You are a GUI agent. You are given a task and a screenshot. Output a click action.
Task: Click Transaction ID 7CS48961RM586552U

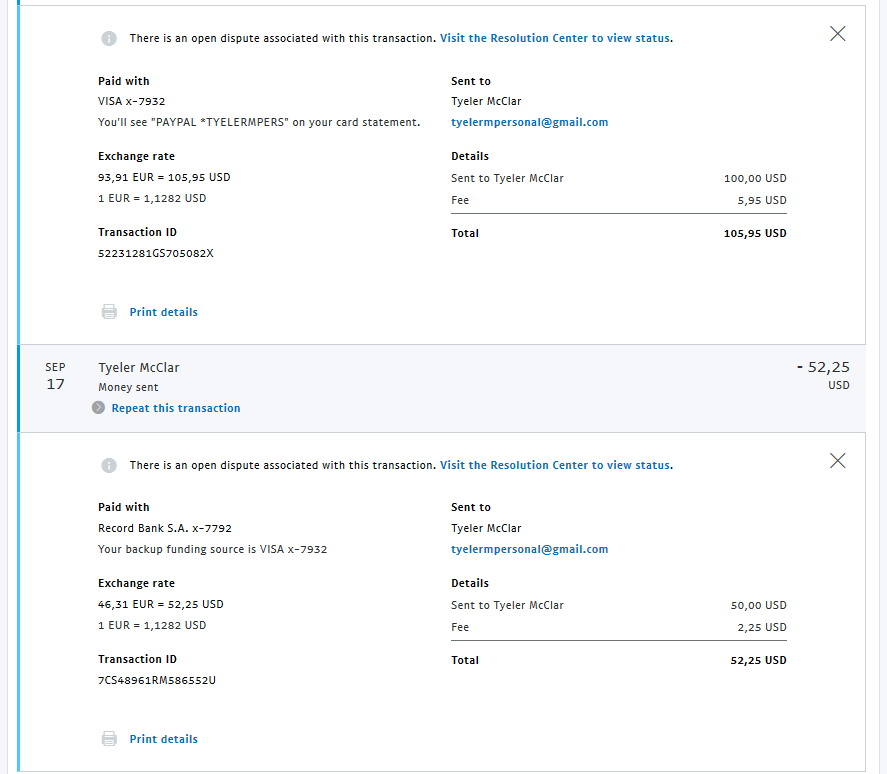[157, 680]
